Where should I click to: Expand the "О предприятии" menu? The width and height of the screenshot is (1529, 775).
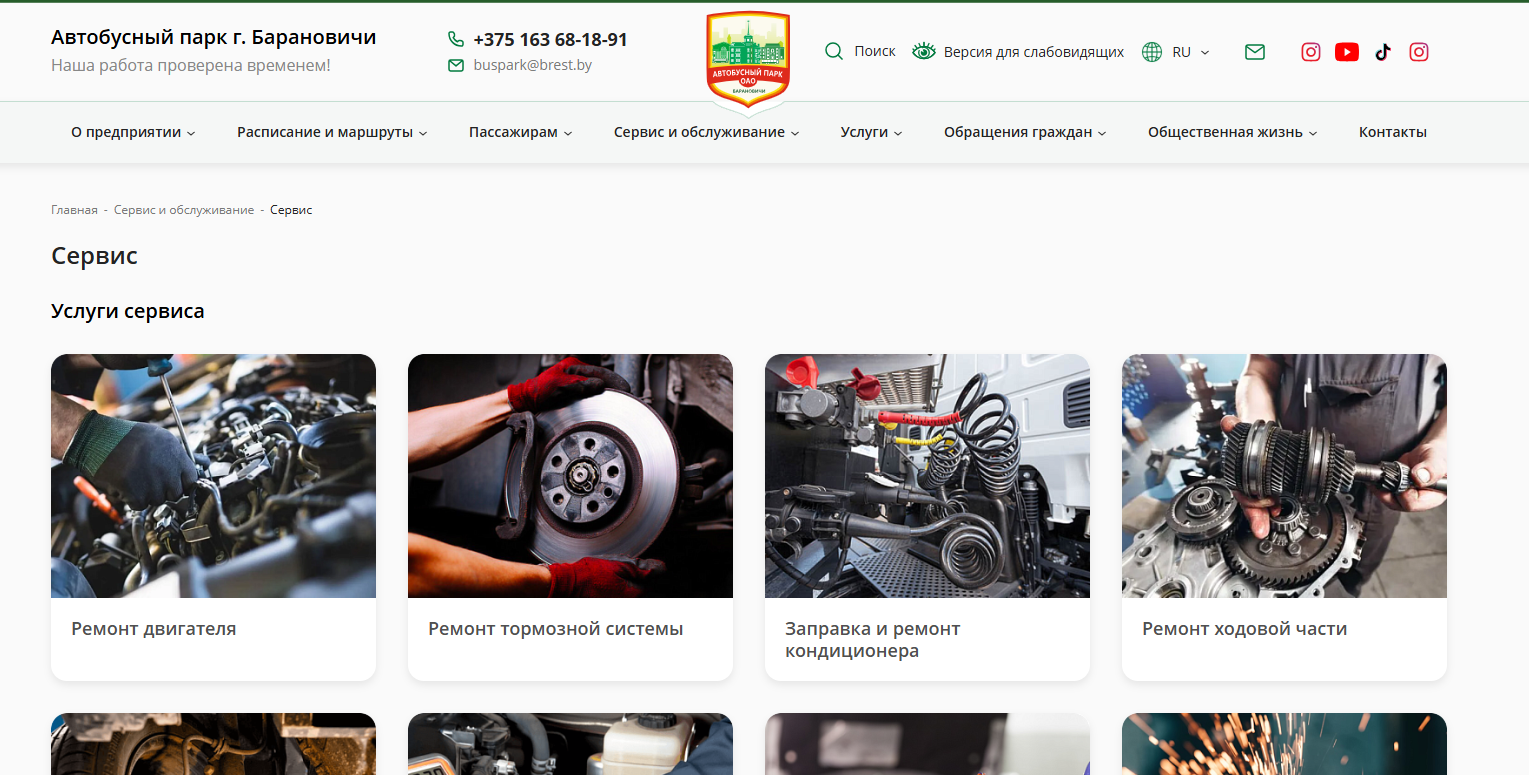tap(133, 132)
